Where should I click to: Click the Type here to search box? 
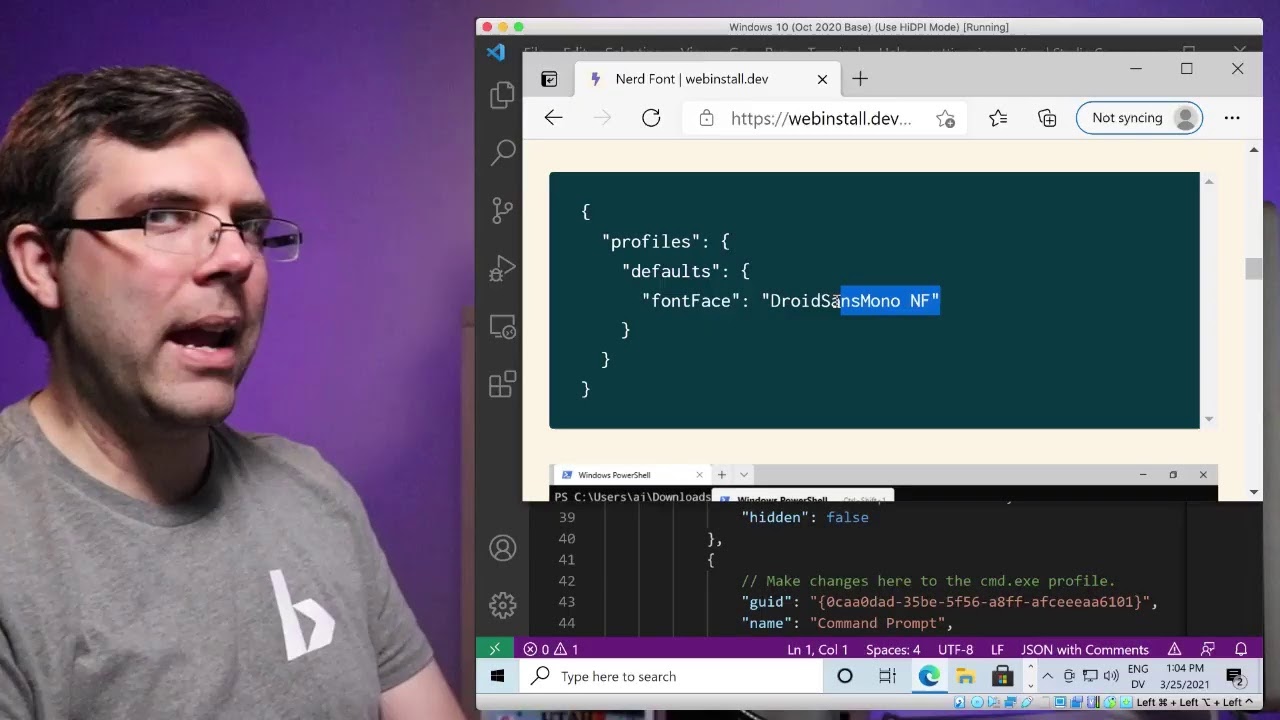[x=672, y=676]
